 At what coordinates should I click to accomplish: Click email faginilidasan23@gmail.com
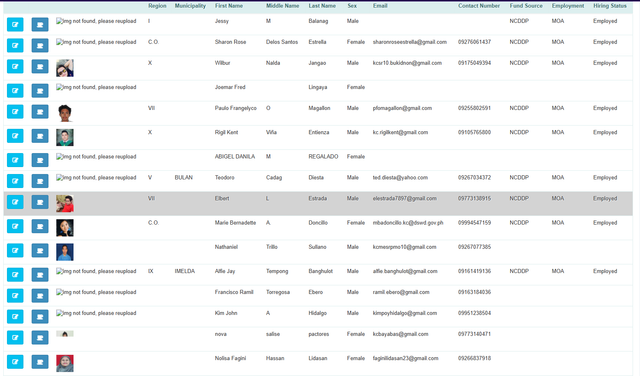click(x=406, y=358)
